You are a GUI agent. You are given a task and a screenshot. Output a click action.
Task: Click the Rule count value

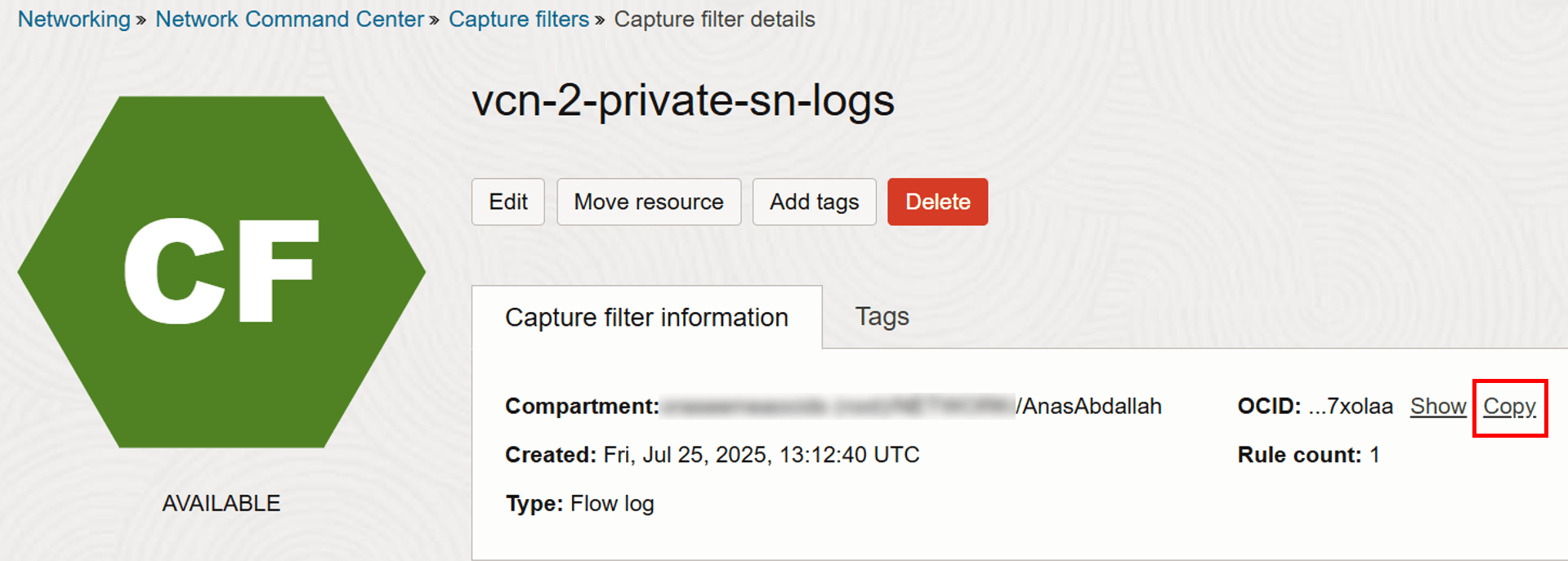(x=1374, y=455)
